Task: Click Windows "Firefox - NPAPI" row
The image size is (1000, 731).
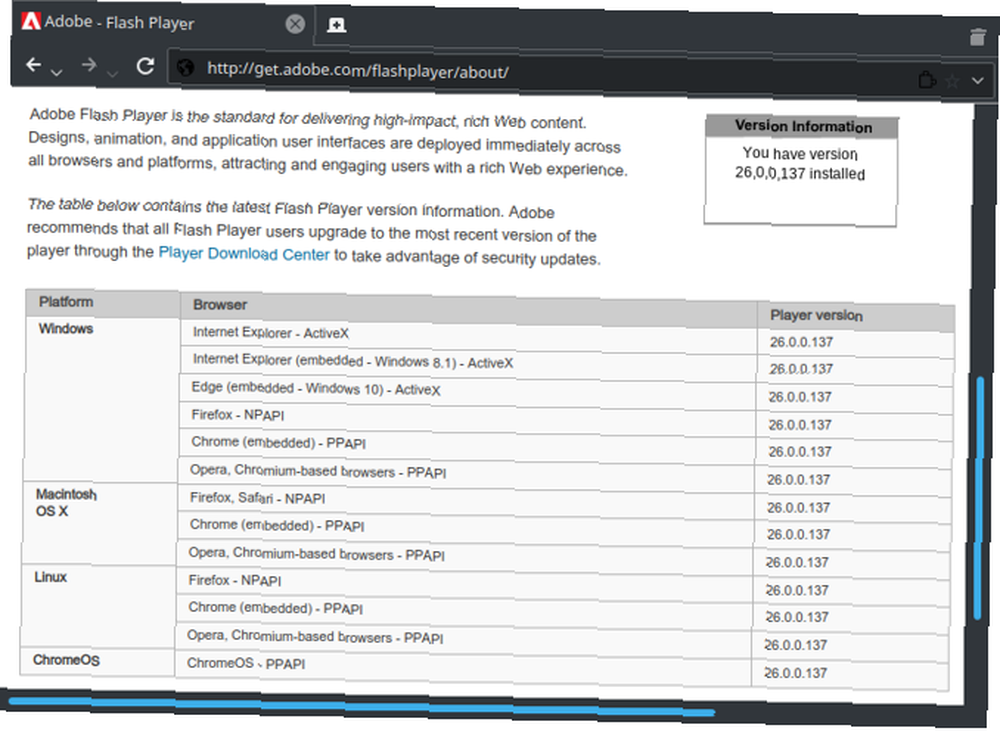Action: [467, 419]
